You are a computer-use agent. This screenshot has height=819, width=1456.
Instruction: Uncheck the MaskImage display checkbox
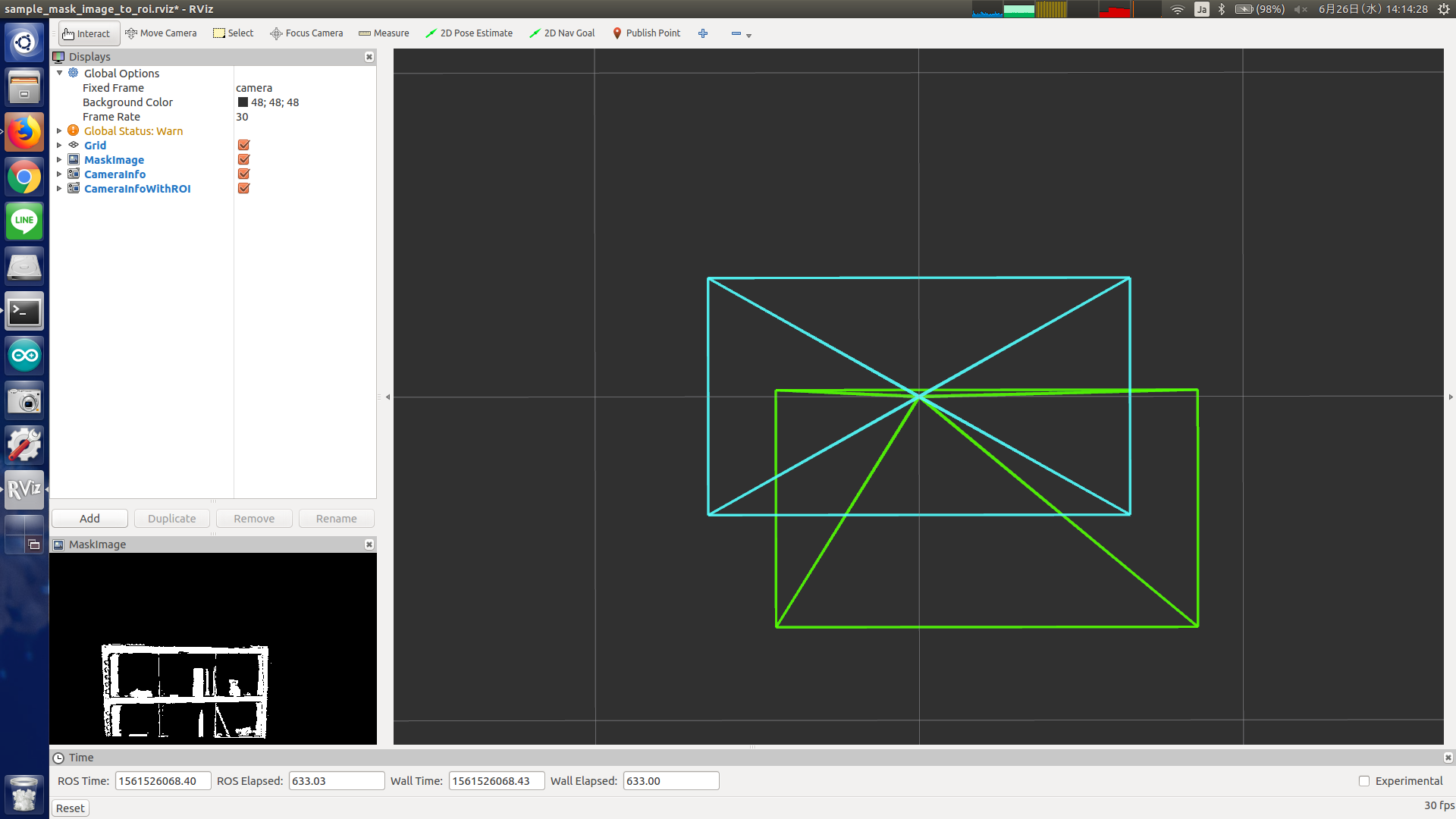pos(243,160)
